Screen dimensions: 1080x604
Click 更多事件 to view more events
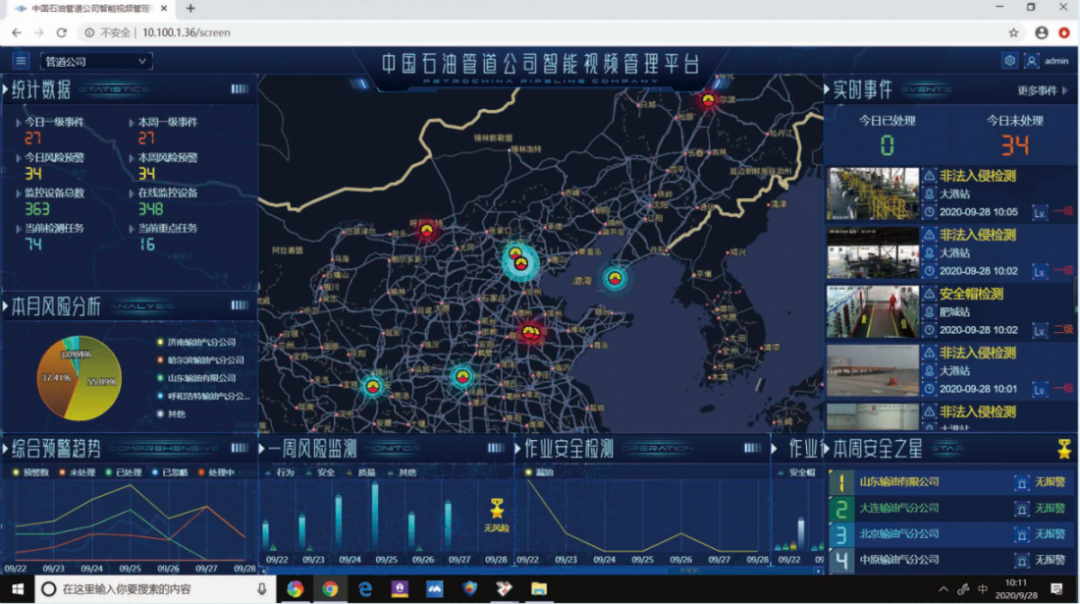1042,91
